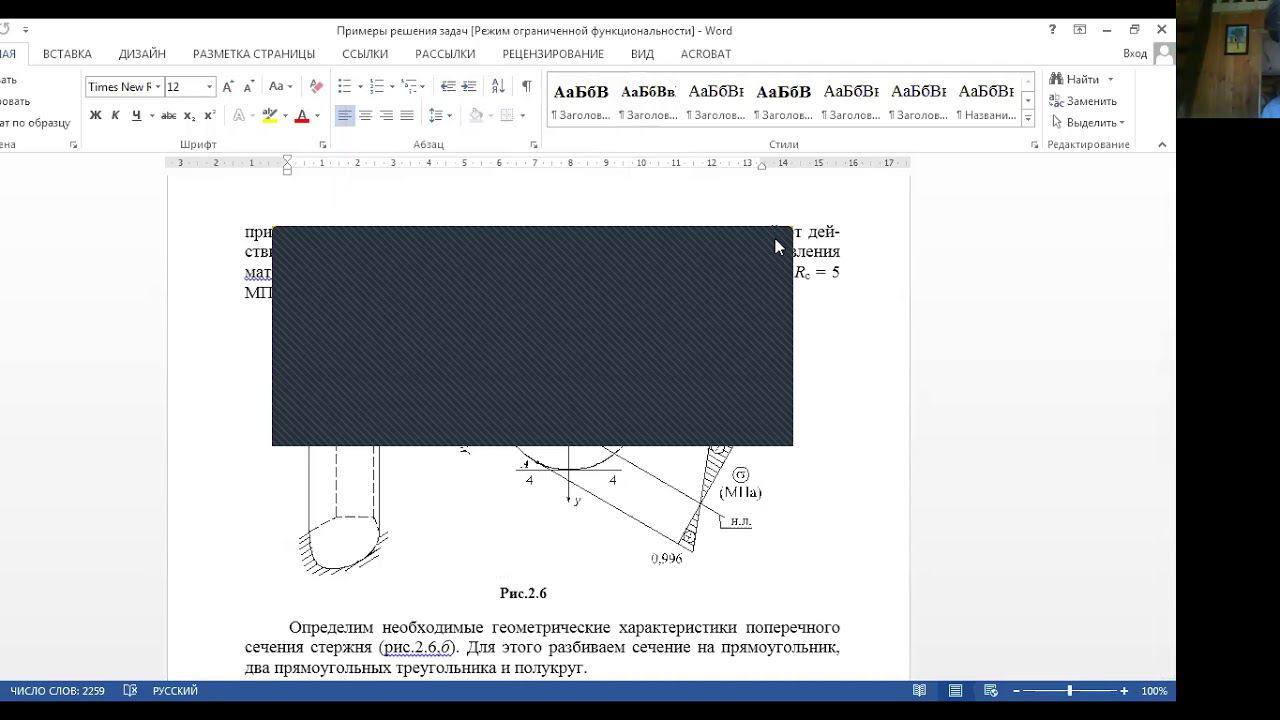The image size is (1280, 720).
Task: Justify the paragraph text
Action: click(407, 116)
